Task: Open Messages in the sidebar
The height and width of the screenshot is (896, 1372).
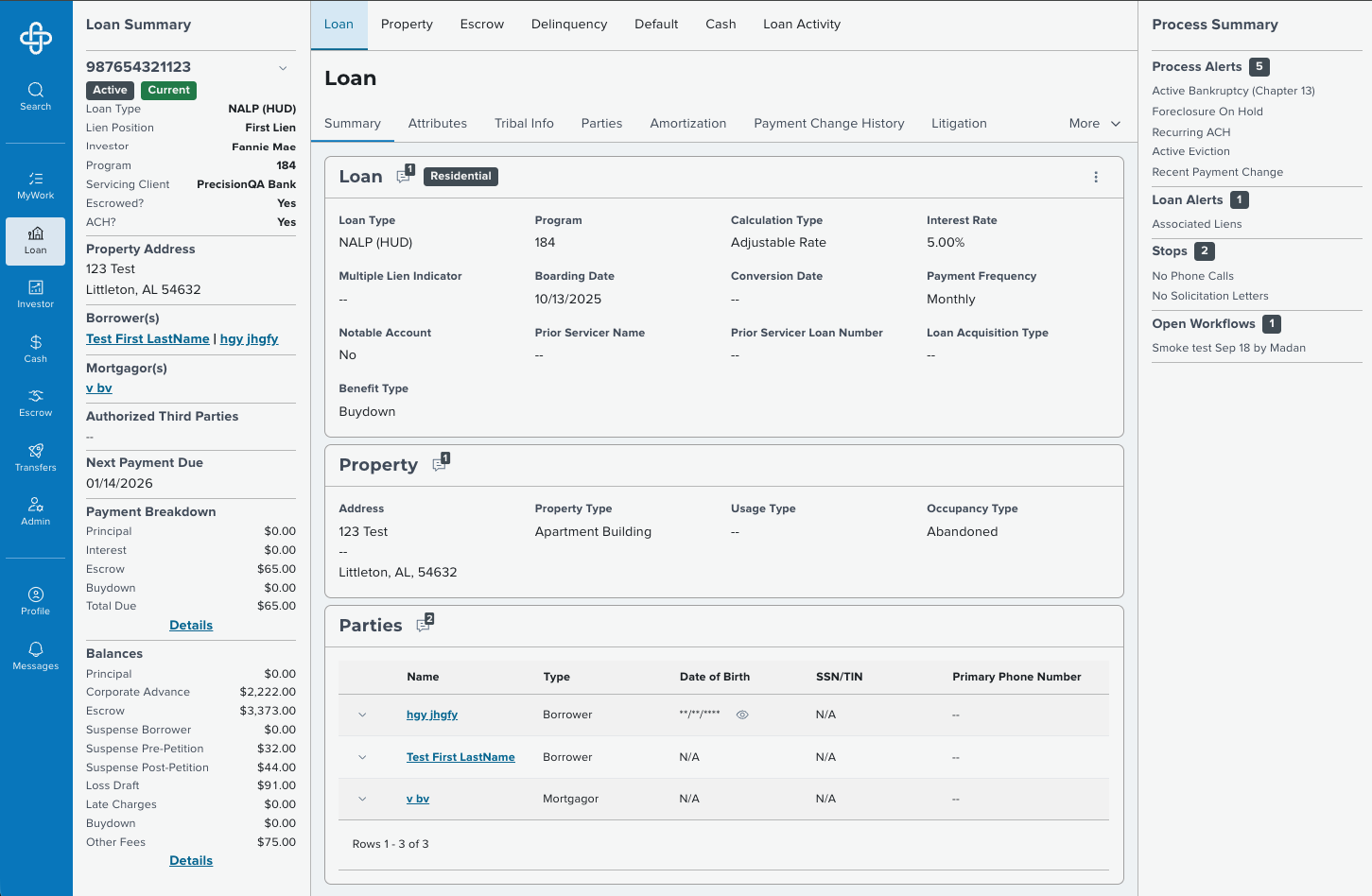Action: pyautogui.click(x=36, y=656)
